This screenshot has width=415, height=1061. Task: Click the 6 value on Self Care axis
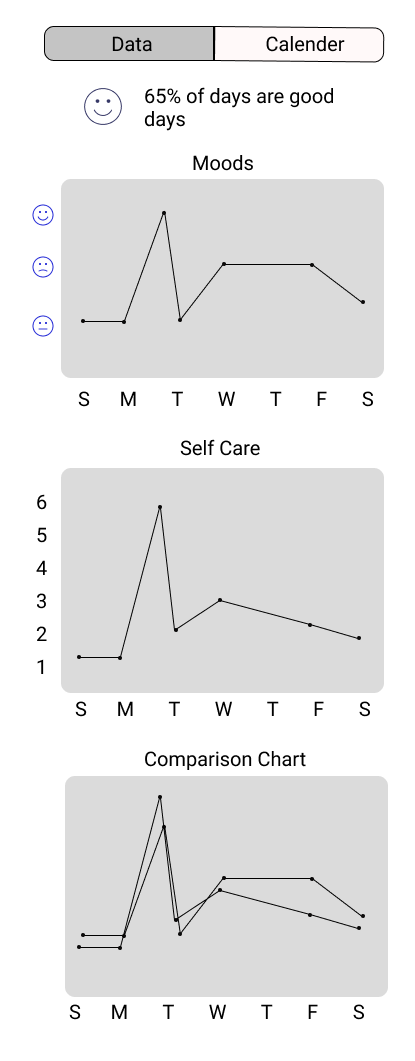[x=42, y=502]
